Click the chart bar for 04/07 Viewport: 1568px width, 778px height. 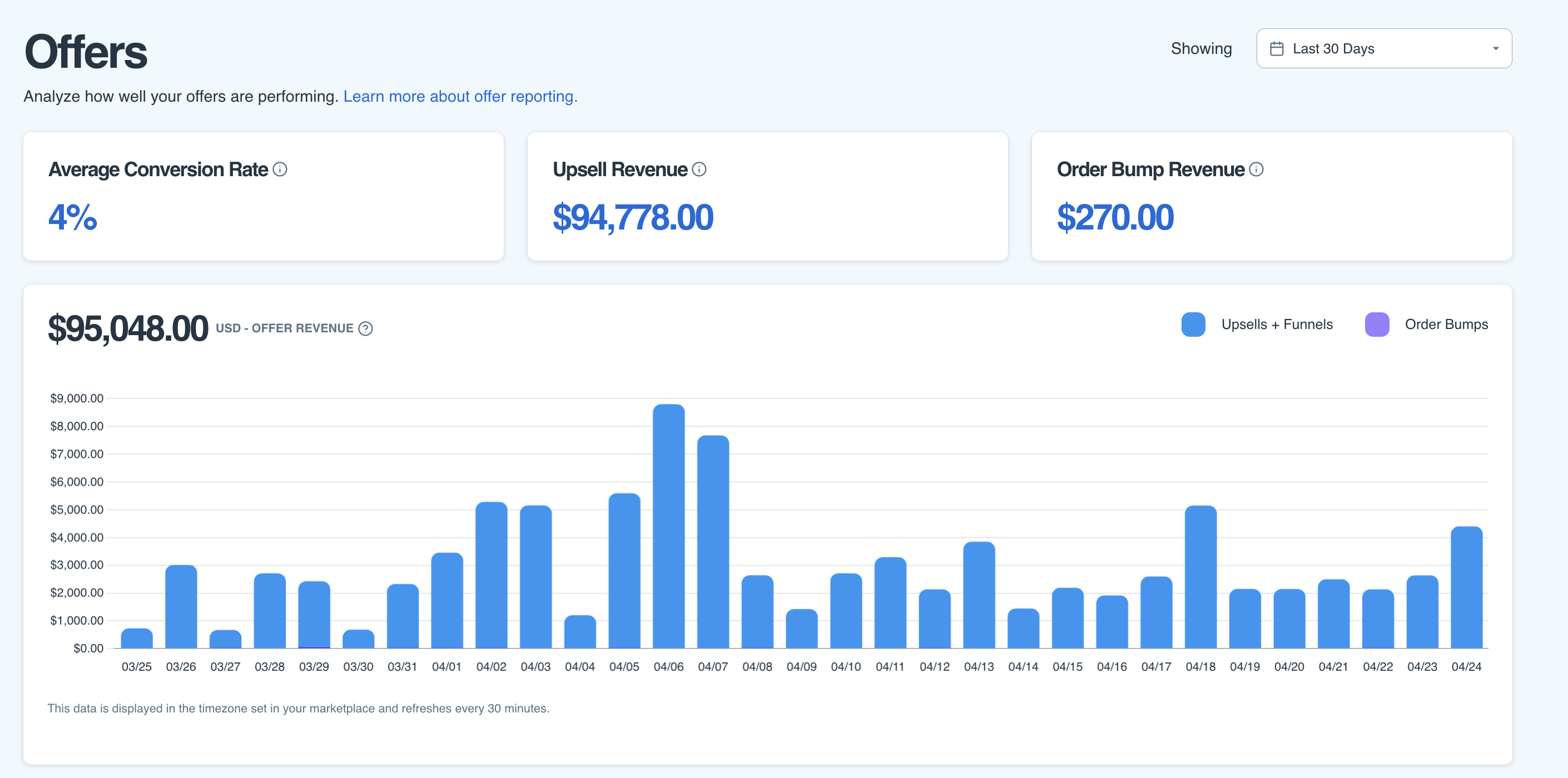[x=713, y=542]
